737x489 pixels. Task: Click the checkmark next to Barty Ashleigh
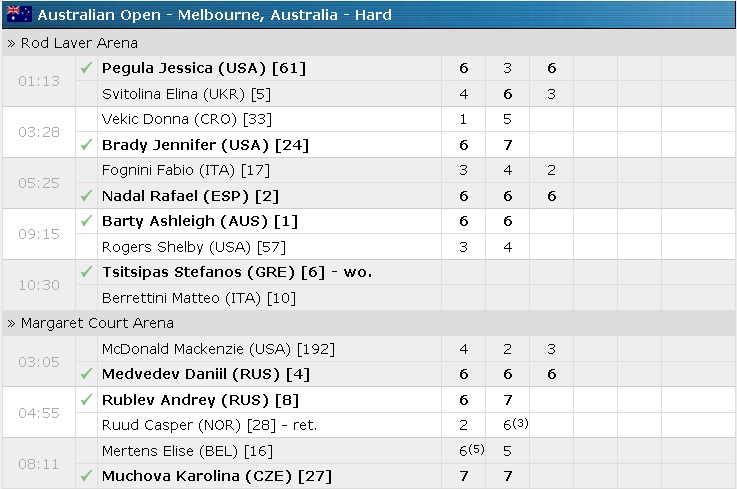pyautogui.click(x=87, y=221)
